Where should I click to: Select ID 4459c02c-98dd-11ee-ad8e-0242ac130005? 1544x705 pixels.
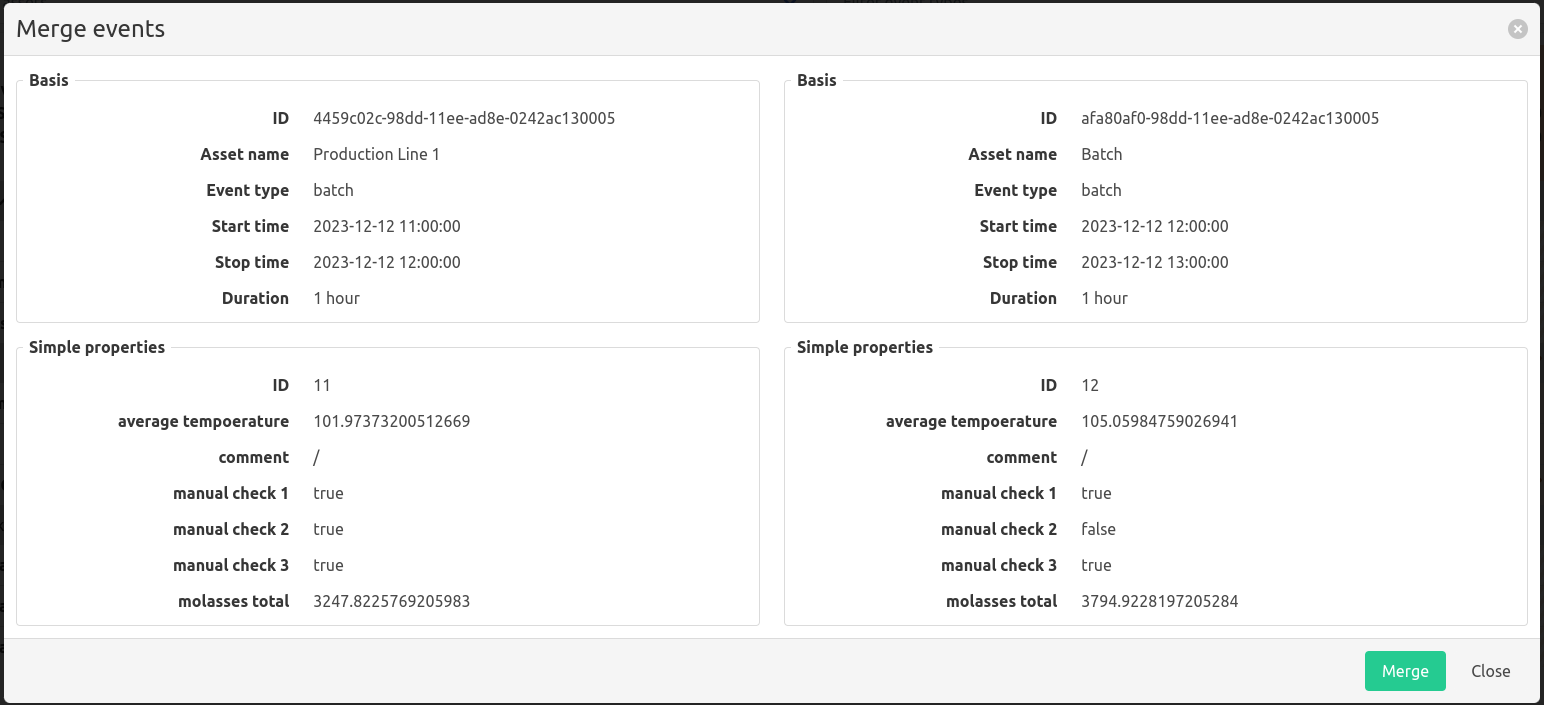click(x=464, y=118)
